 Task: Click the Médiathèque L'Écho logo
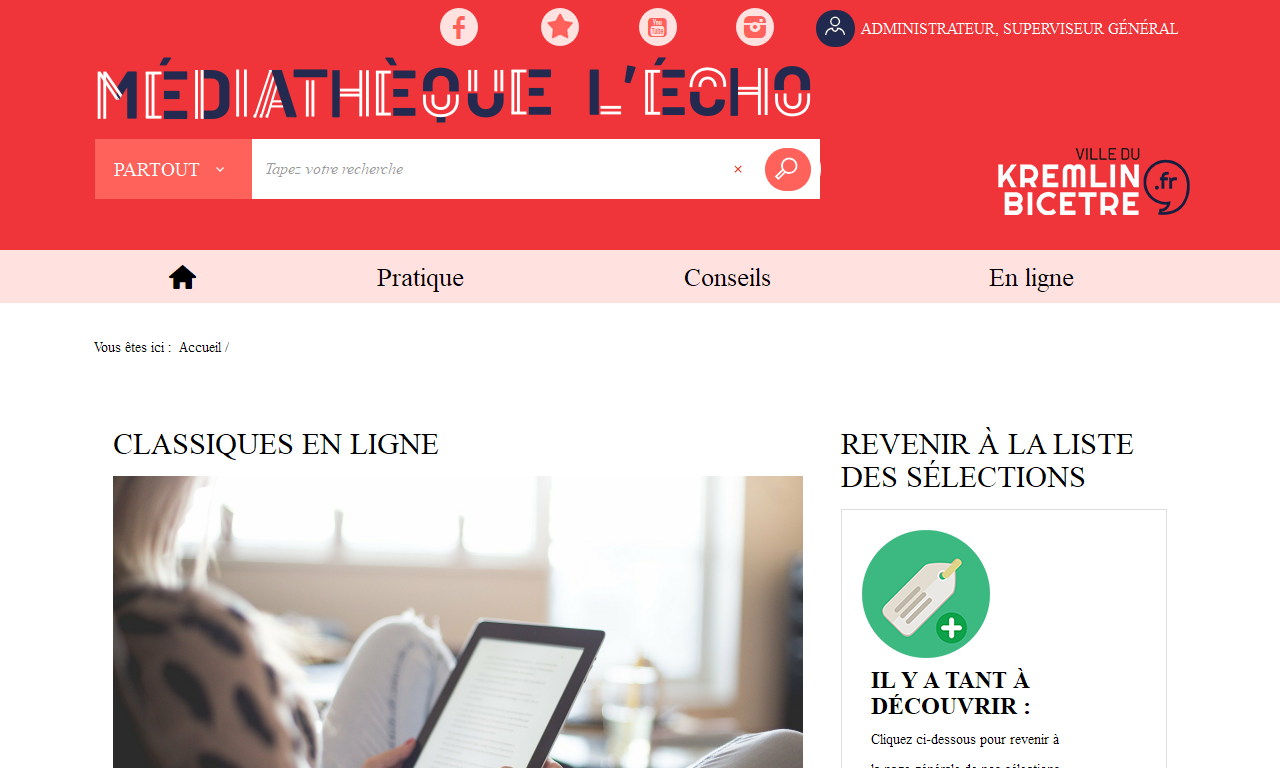point(453,94)
